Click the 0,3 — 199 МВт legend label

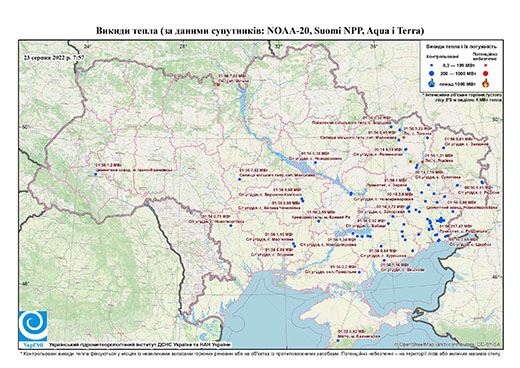point(459,65)
